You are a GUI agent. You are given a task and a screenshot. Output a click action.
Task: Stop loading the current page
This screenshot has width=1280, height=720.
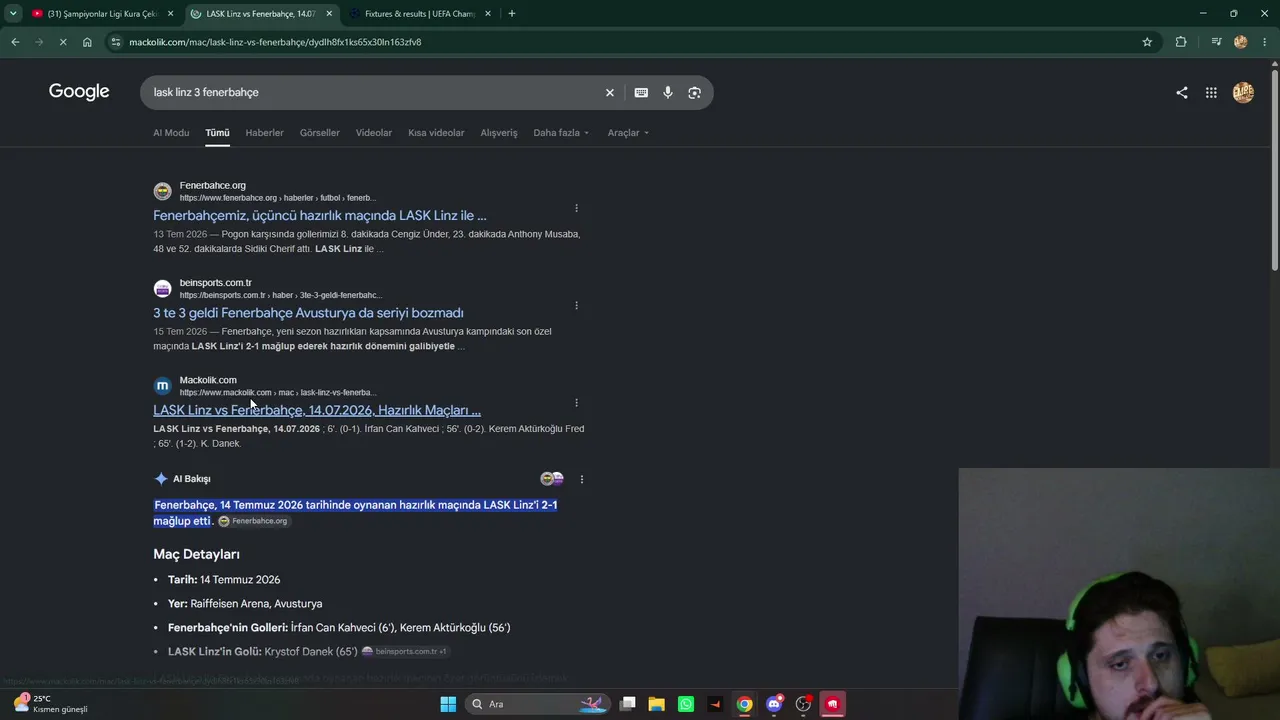62,42
